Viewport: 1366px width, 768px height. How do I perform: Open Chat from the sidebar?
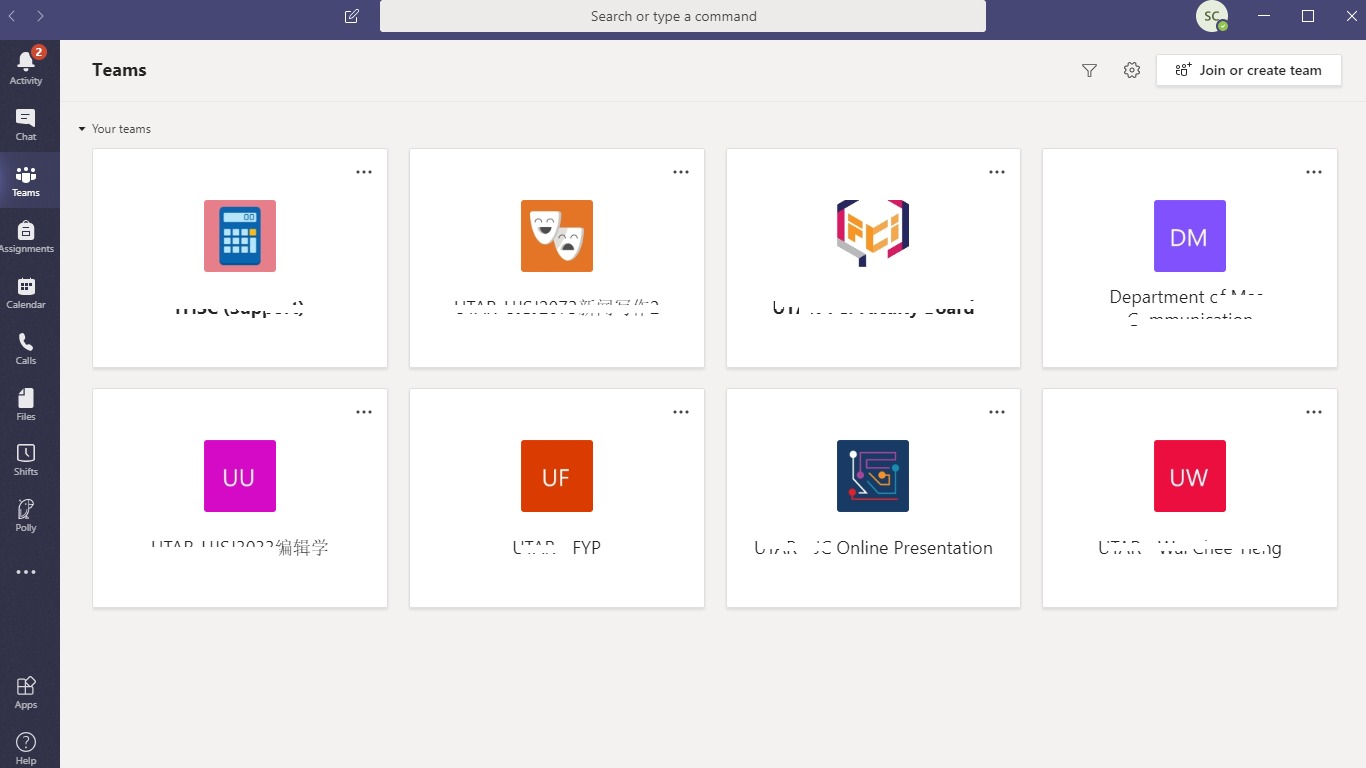[x=26, y=124]
